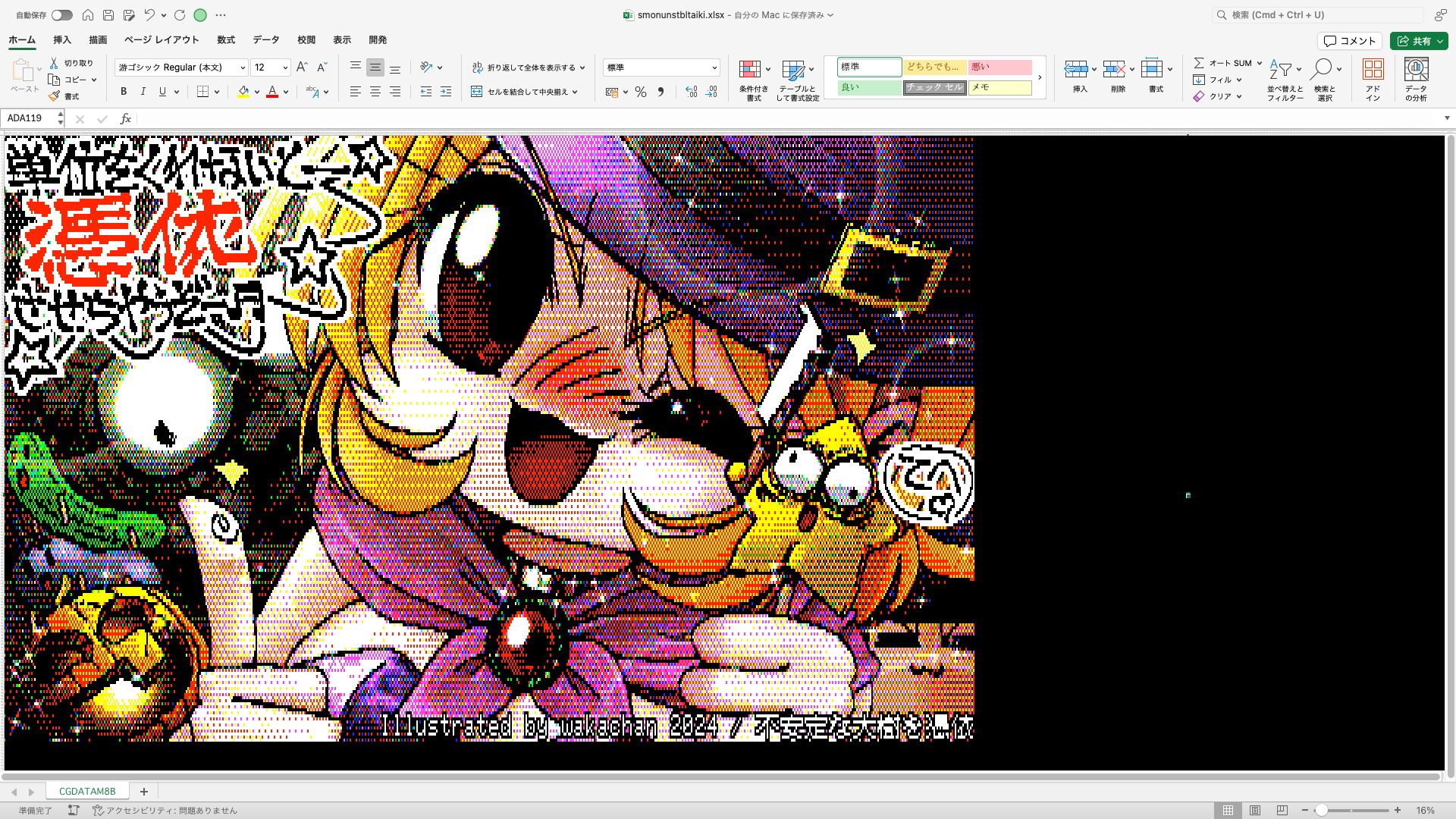Click the Redo arrow icon
The height and width of the screenshot is (819, 1456).
coord(180,15)
